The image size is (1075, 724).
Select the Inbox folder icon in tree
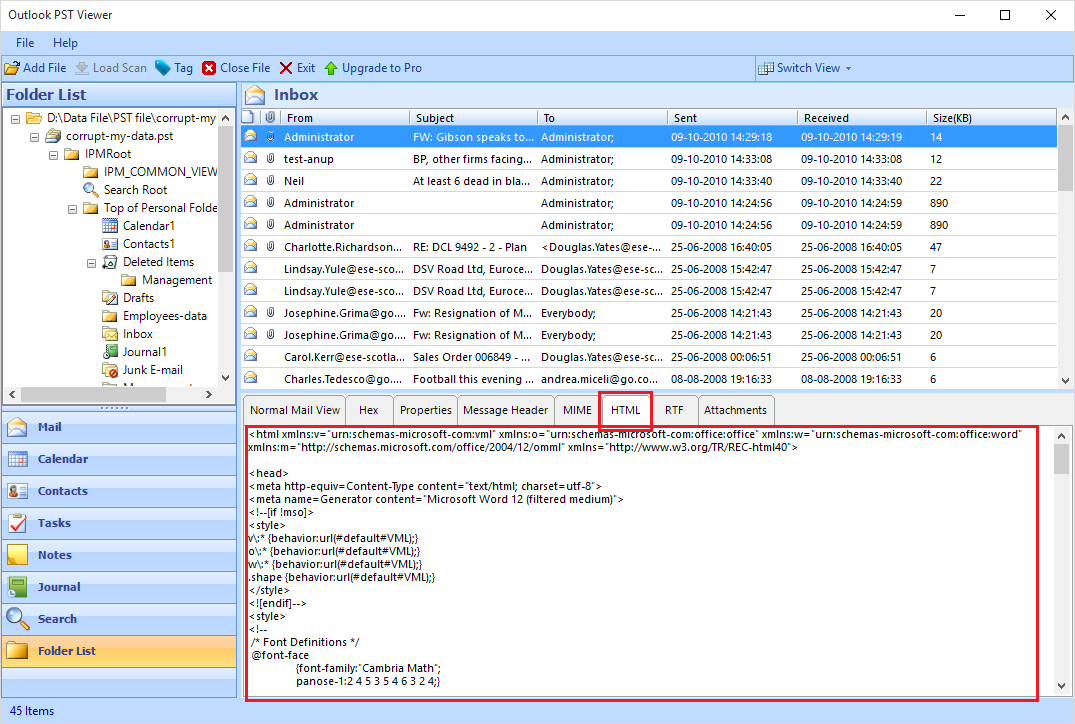[110, 334]
